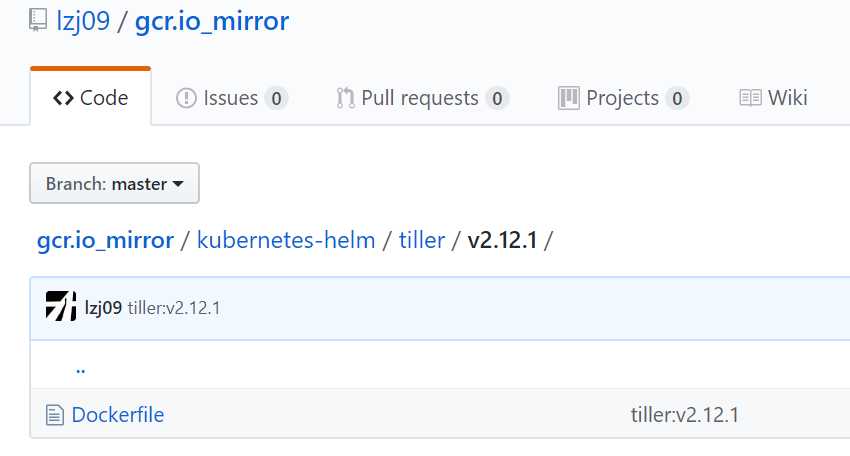Viewport: 850px width, 456px height.
Task: Click the repository book icon
Action: pyautogui.click(x=38, y=20)
